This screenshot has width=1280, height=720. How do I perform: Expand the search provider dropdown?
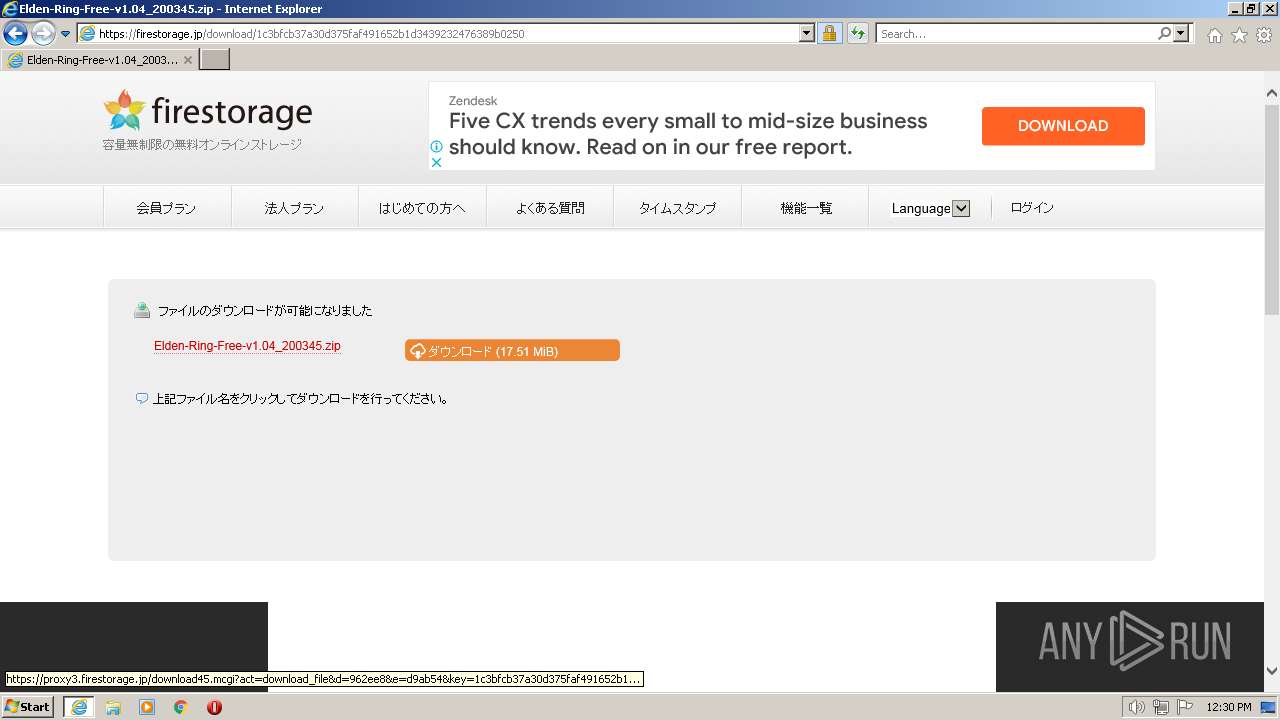[x=1182, y=34]
